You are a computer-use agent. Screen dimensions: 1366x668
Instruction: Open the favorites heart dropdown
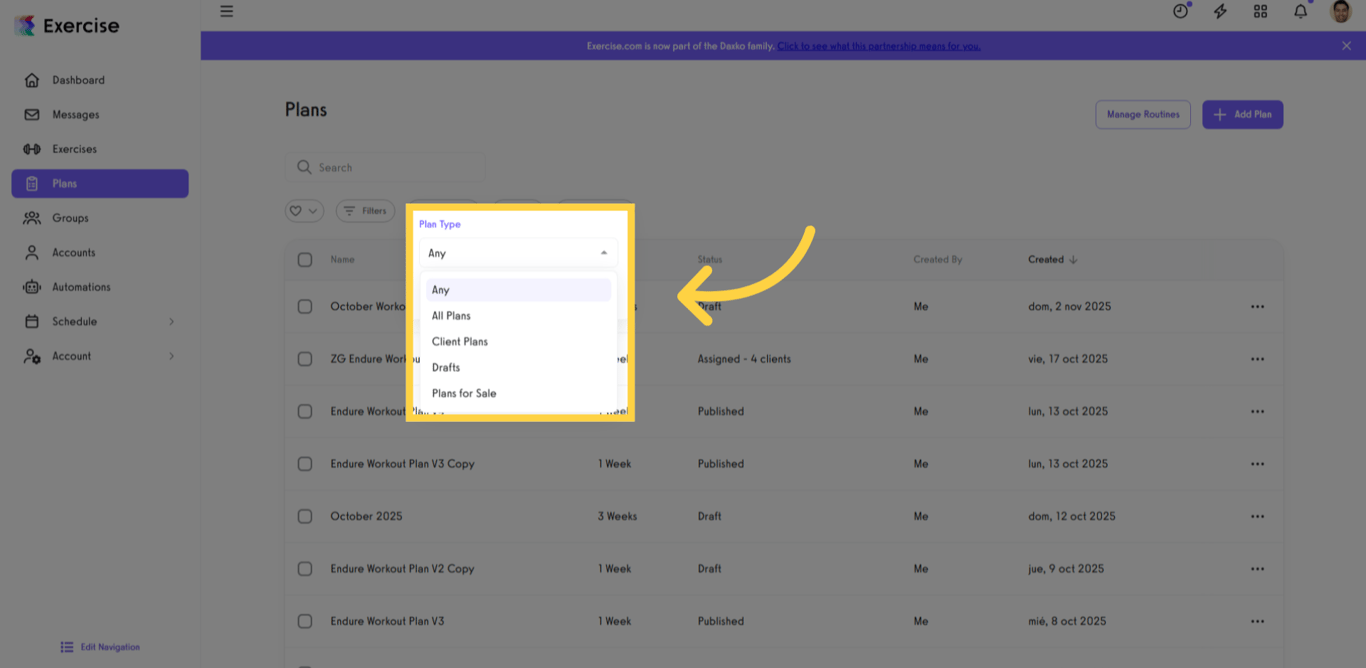[x=304, y=211]
